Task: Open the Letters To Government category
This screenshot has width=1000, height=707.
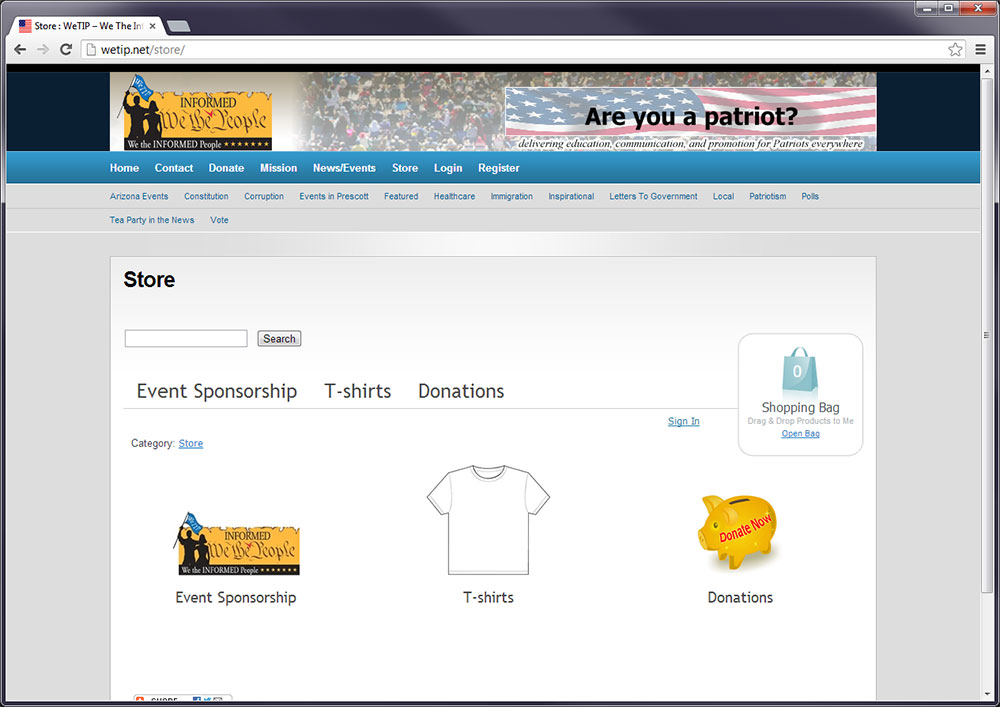Action: pyautogui.click(x=654, y=196)
